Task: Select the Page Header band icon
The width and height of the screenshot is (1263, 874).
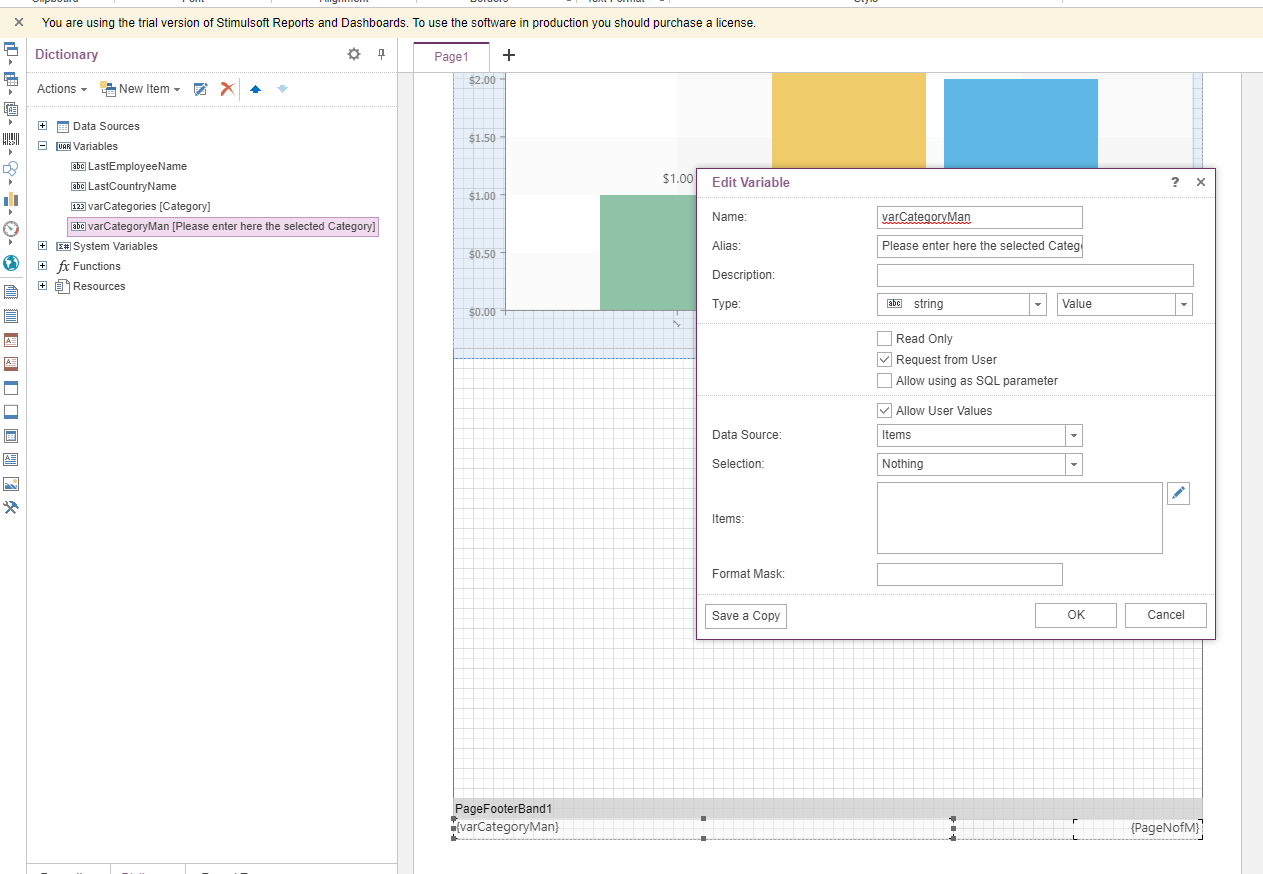Action: pyautogui.click(x=11, y=340)
